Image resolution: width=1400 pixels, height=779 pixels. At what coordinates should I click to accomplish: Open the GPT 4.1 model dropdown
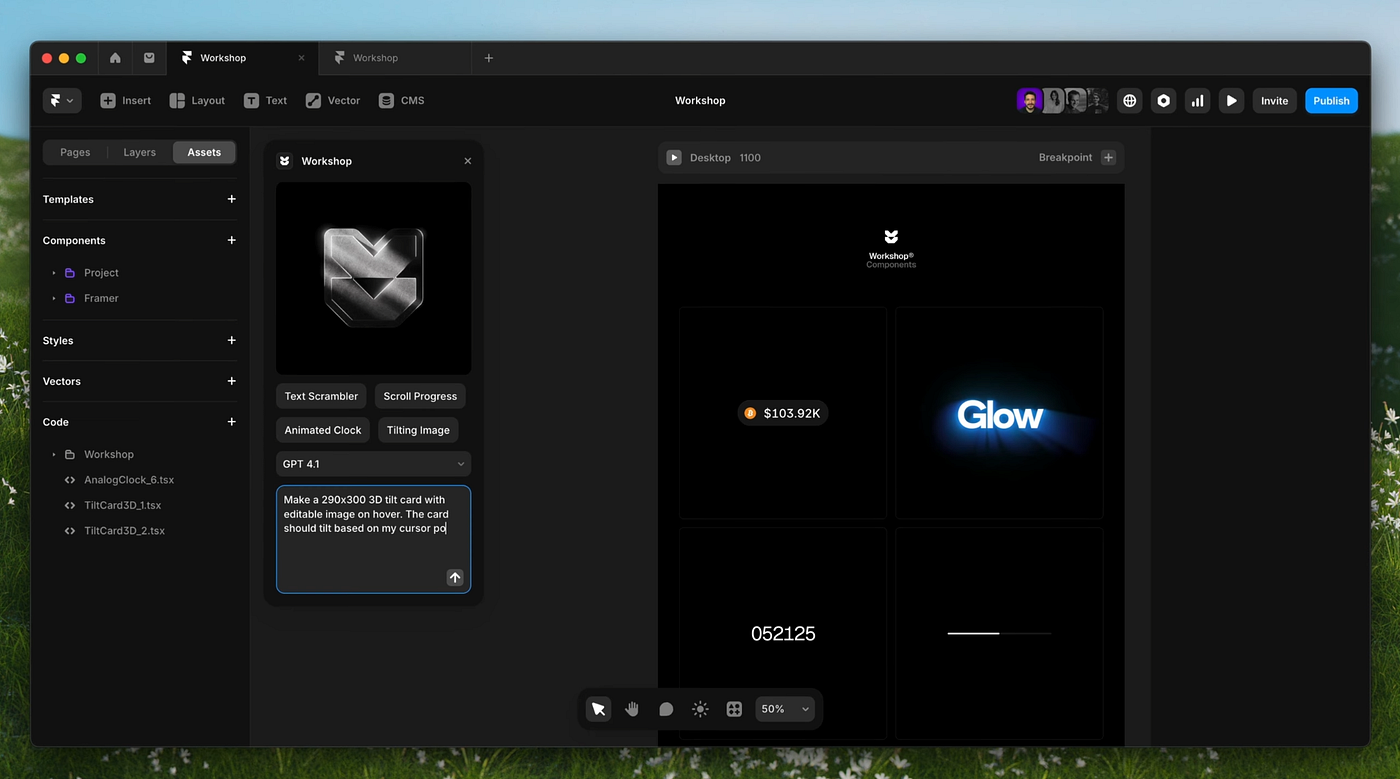pos(374,464)
